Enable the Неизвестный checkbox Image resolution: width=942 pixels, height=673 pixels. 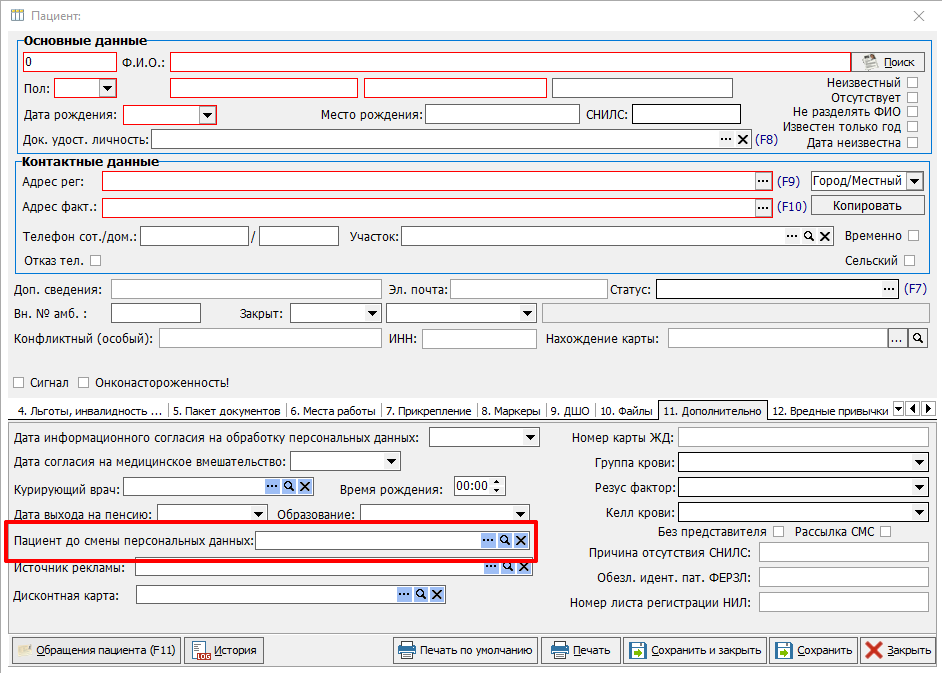pos(911,83)
